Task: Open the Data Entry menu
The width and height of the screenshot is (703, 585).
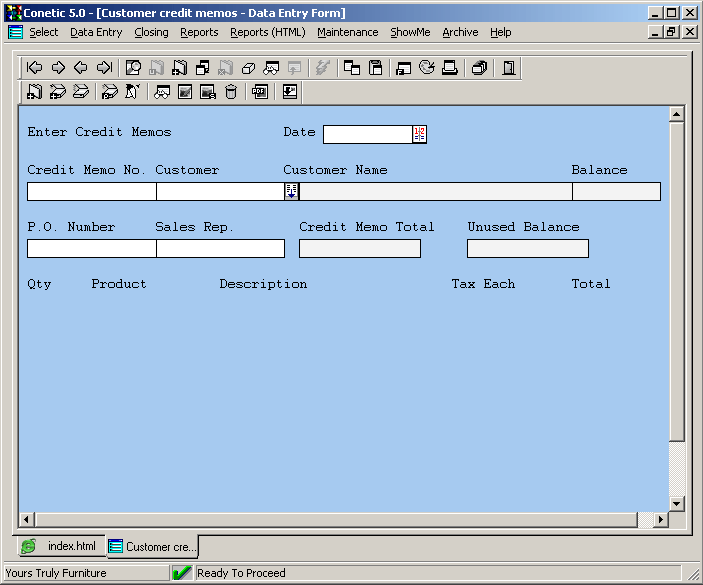Action: coord(96,32)
